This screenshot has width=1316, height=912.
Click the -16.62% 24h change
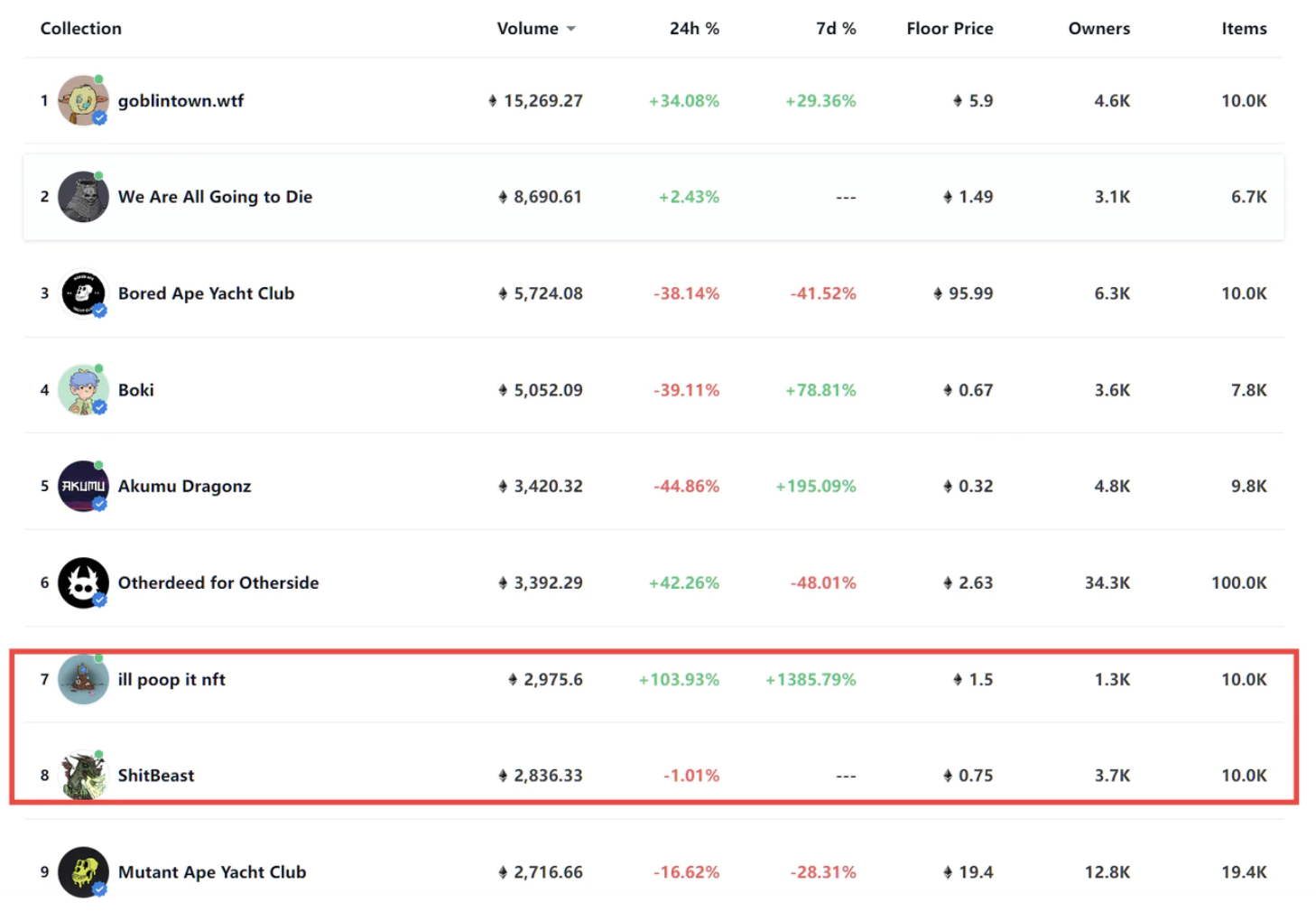[687, 872]
